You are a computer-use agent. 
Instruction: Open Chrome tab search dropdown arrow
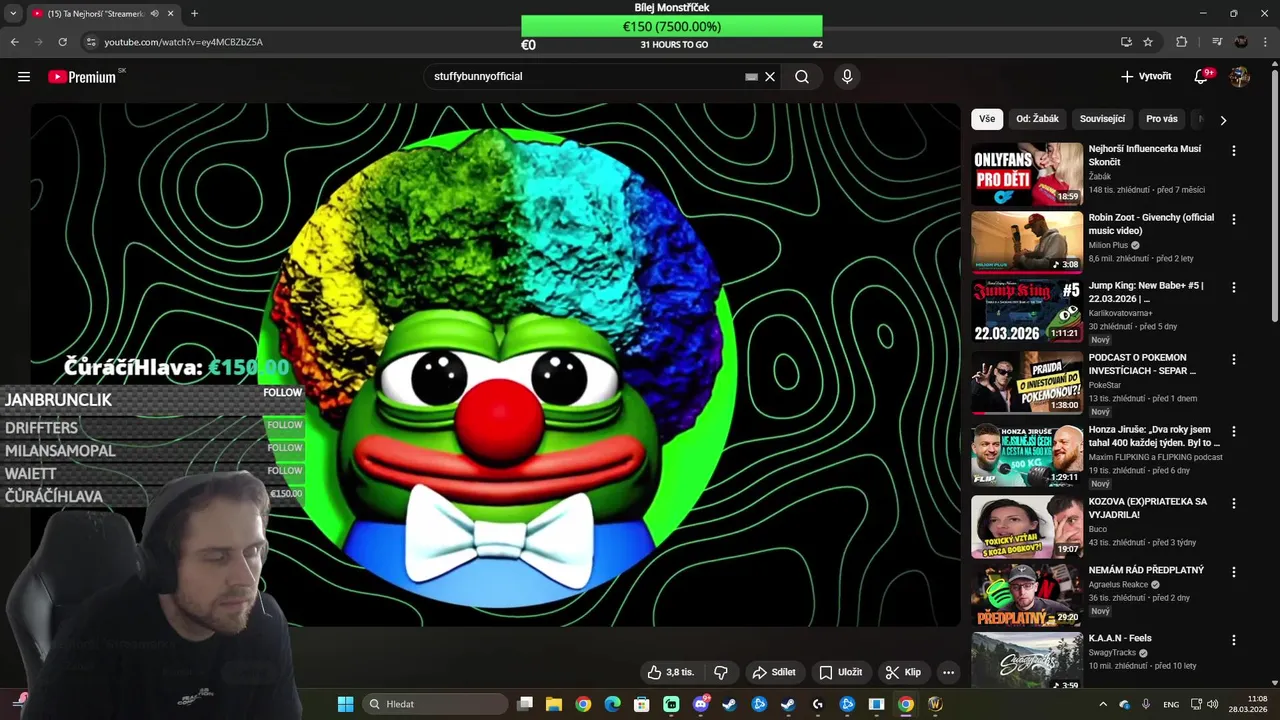[13, 13]
